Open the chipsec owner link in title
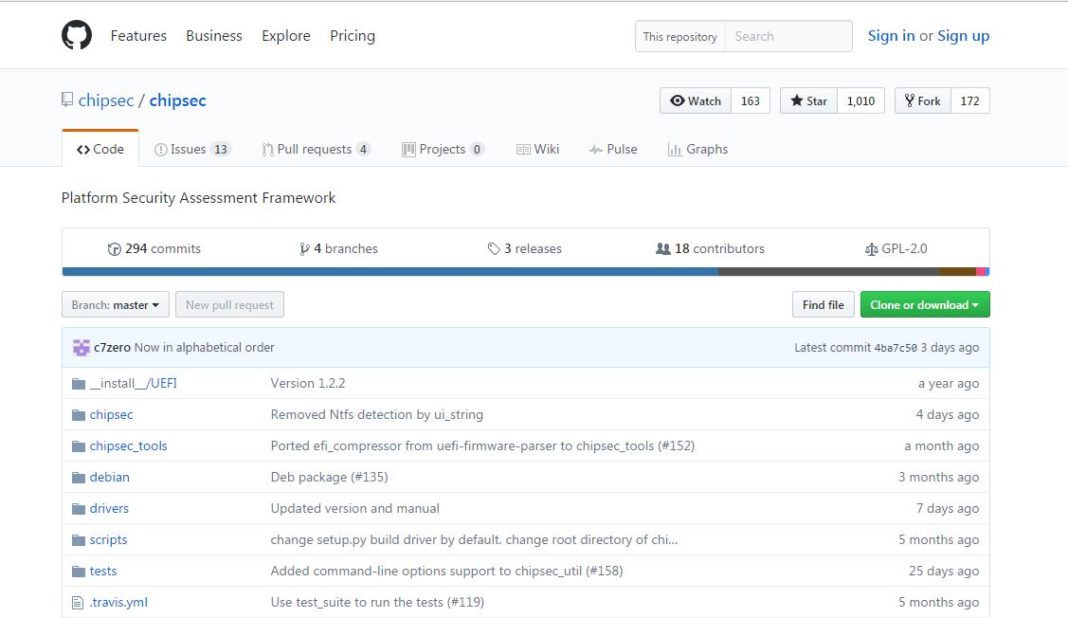Image resolution: width=1068 pixels, height=618 pixels. point(106,100)
